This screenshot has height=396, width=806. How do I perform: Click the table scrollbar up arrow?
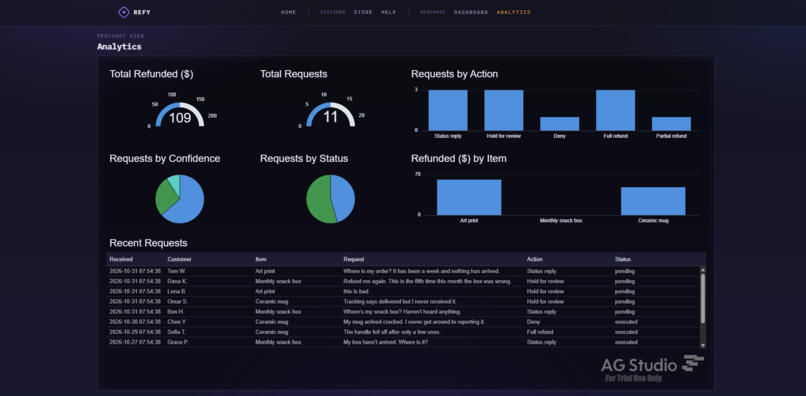coord(703,269)
